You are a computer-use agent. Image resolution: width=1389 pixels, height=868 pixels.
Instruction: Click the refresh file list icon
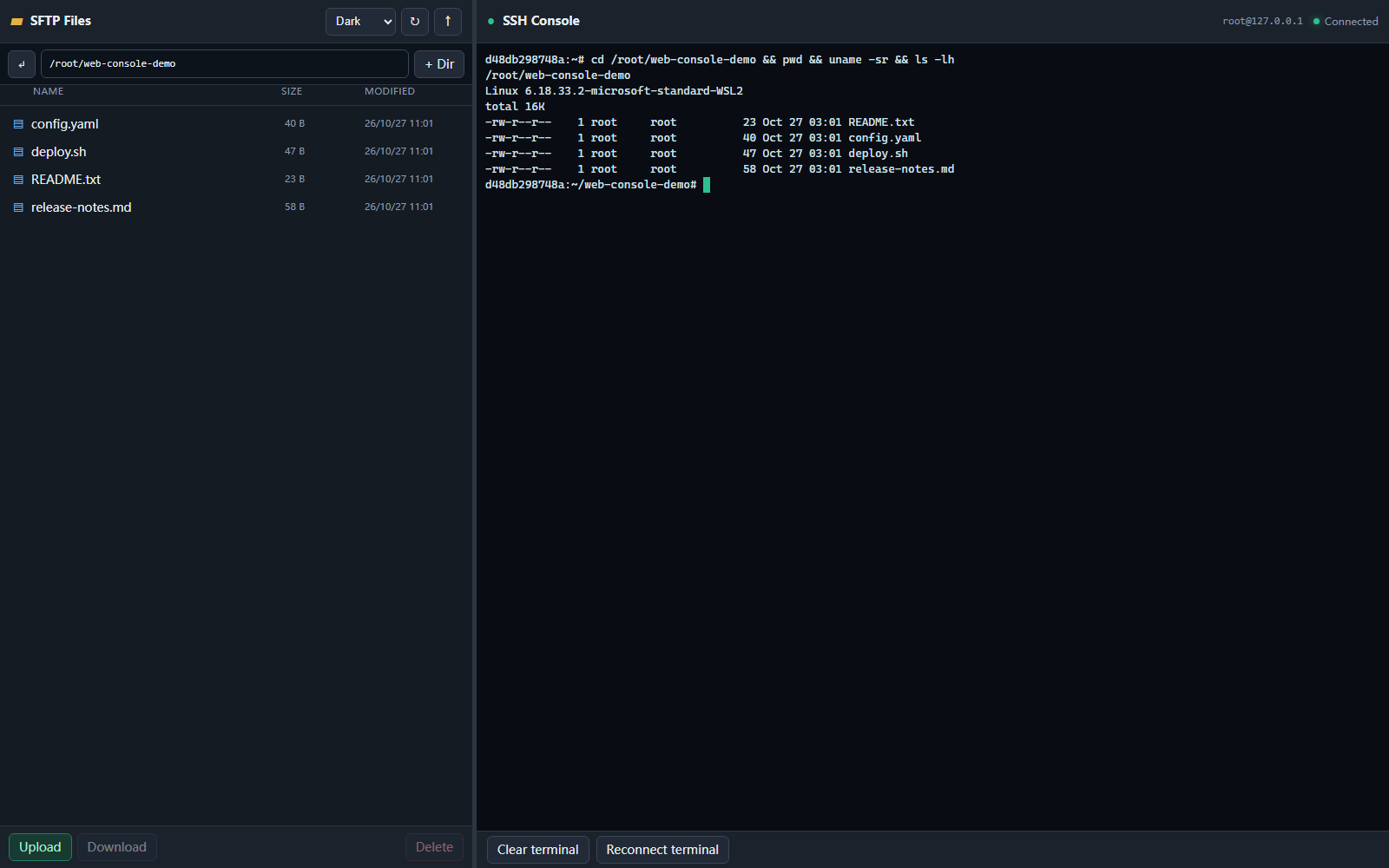coord(415,22)
